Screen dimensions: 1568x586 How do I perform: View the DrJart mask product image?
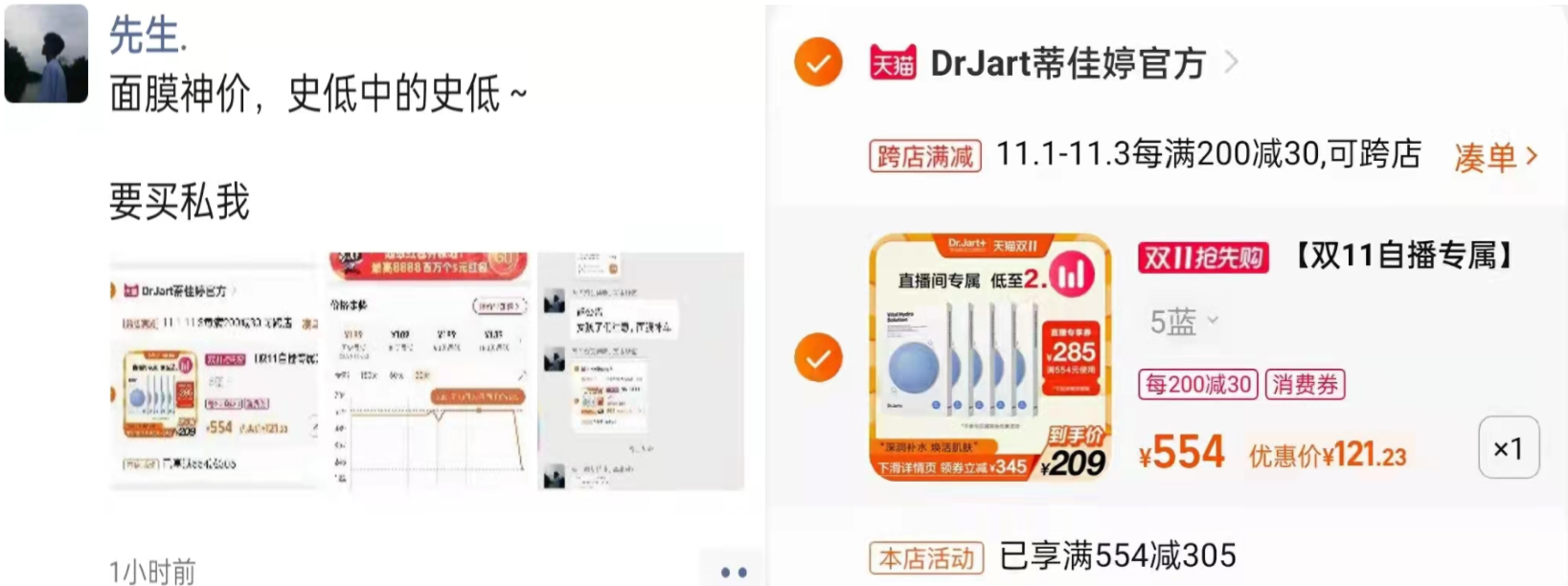coord(990,357)
